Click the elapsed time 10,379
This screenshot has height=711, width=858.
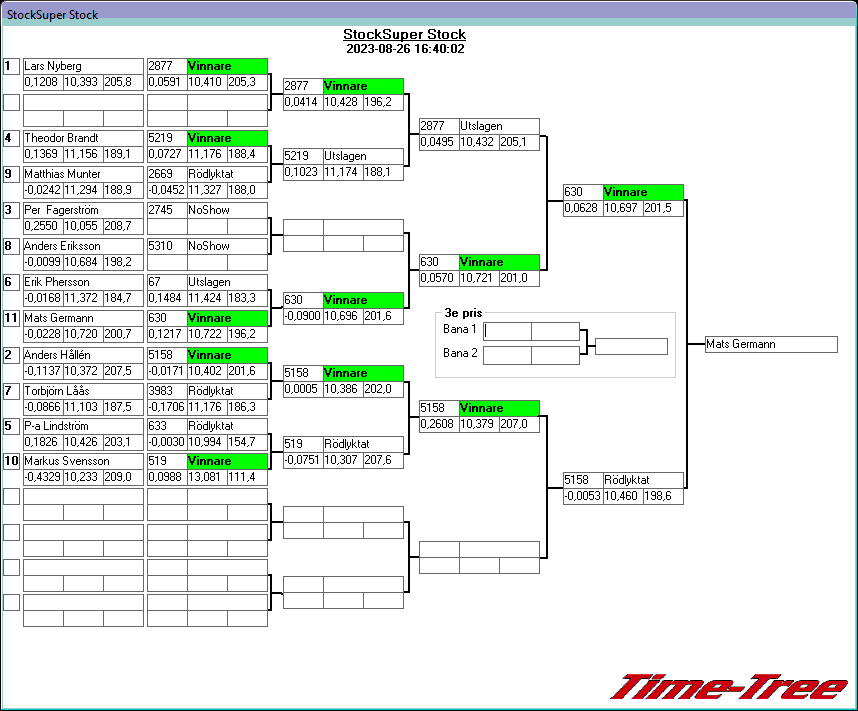point(479,424)
